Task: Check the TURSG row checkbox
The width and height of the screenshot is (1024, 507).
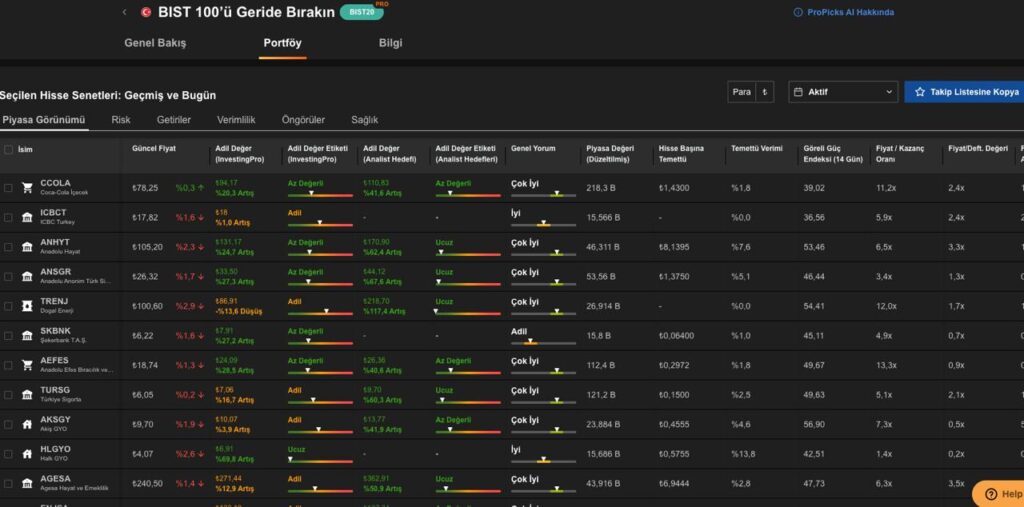Action: click(x=8, y=395)
